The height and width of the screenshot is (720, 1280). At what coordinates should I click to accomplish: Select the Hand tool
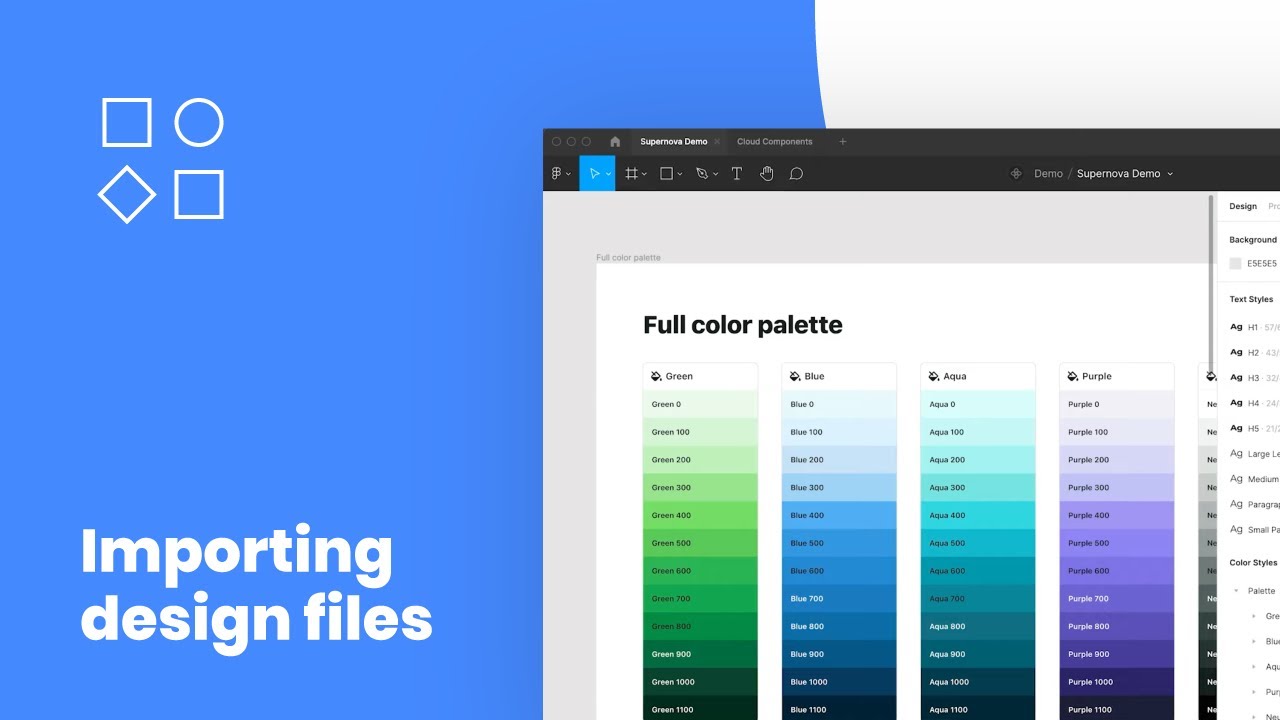coord(767,173)
